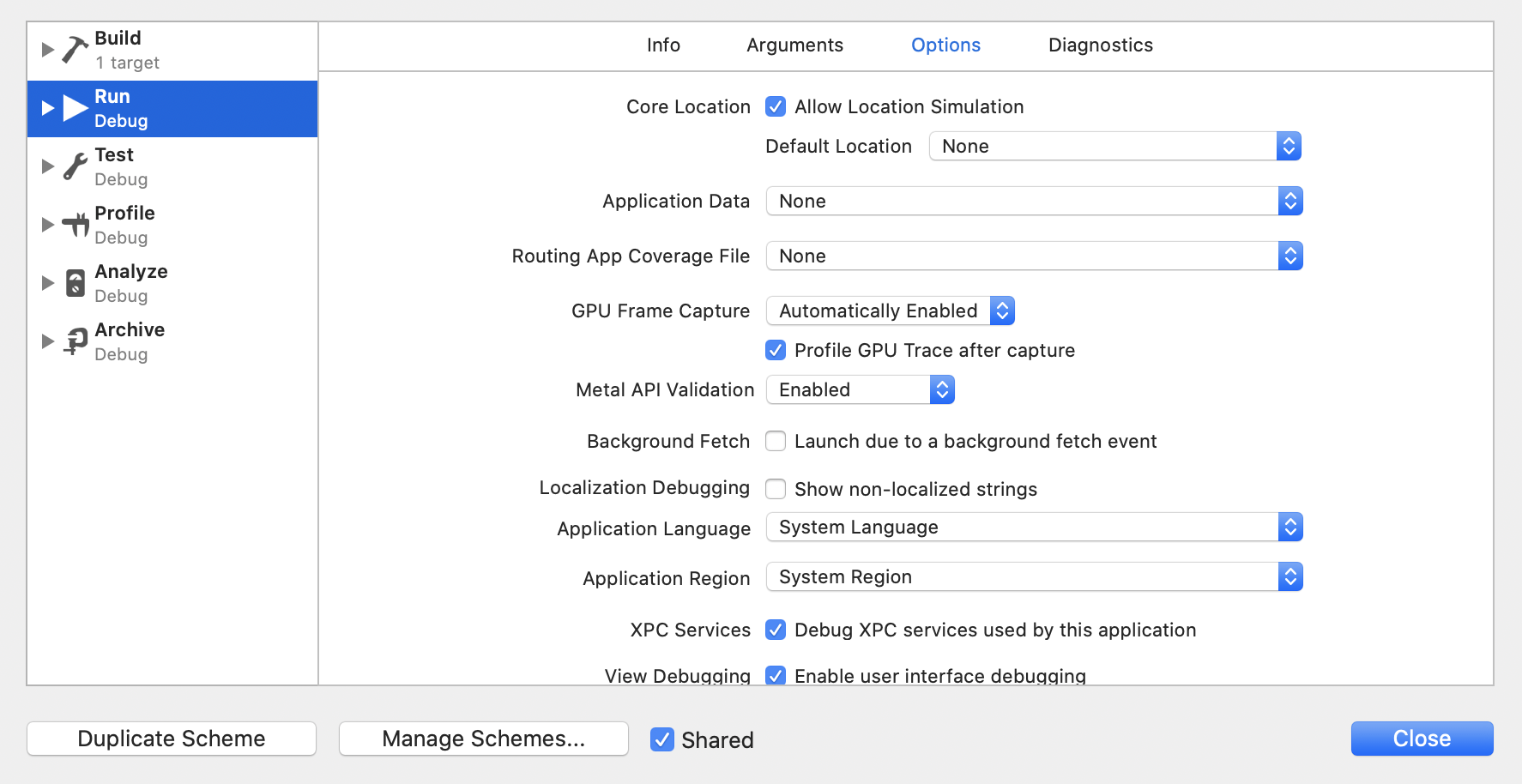The height and width of the screenshot is (784, 1522).
Task: Toggle the Shared checkbox
Action: pos(661,739)
